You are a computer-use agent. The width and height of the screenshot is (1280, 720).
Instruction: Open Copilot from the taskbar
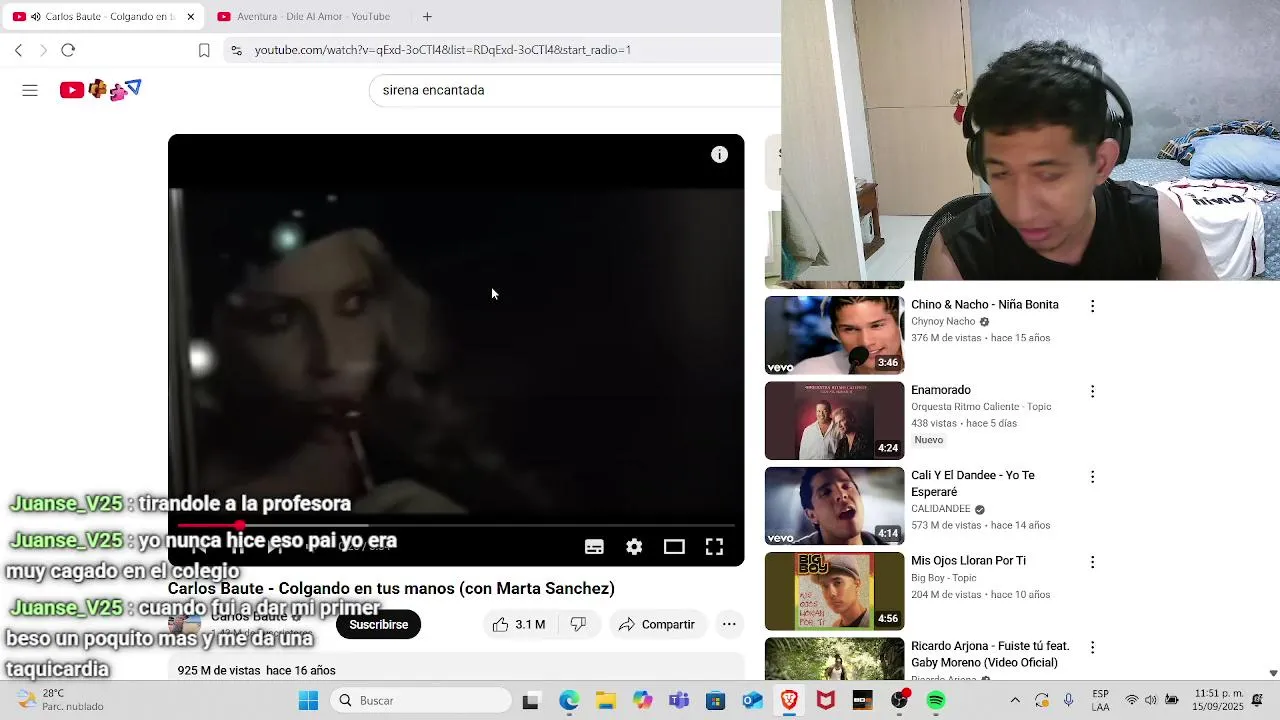click(x=642, y=701)
